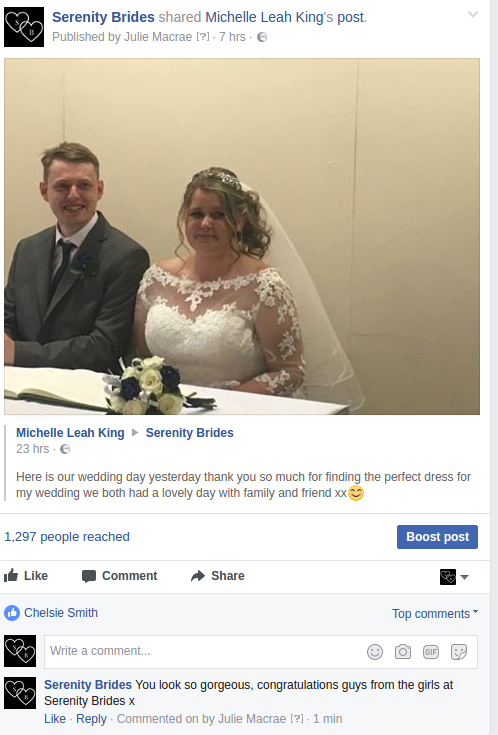This screenshot has height=735, width=498.
Task: Insert a GIF into the comment
Action: [431, 652]
